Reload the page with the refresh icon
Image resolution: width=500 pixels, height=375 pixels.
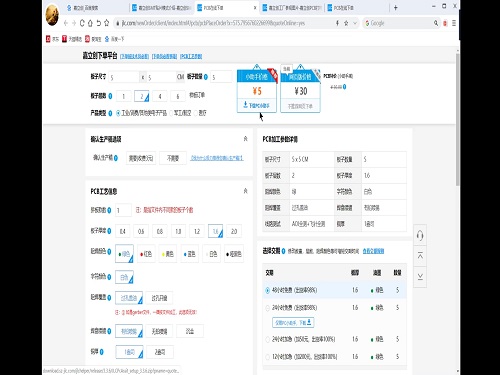82,23
